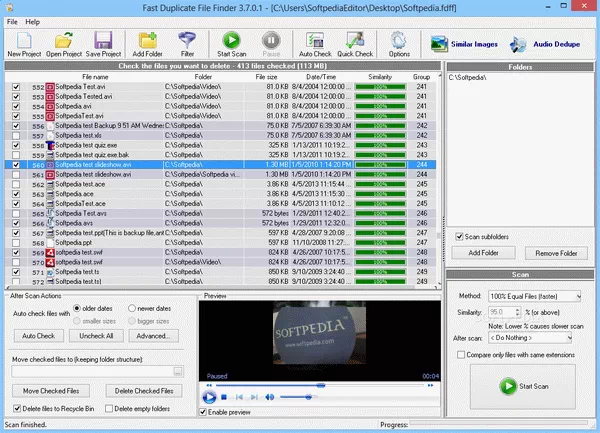Screen dimensions: 600x433
Task: Start Scan from the top toolbar
Action: point(232,44)
